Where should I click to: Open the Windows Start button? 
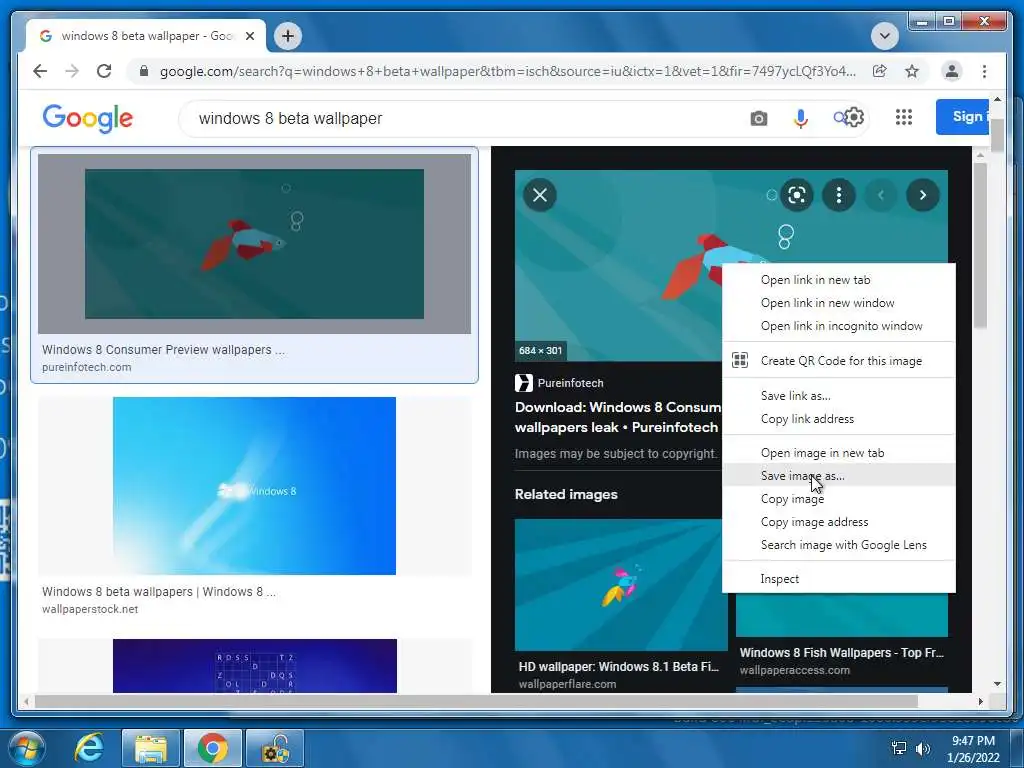coord(27,748)
